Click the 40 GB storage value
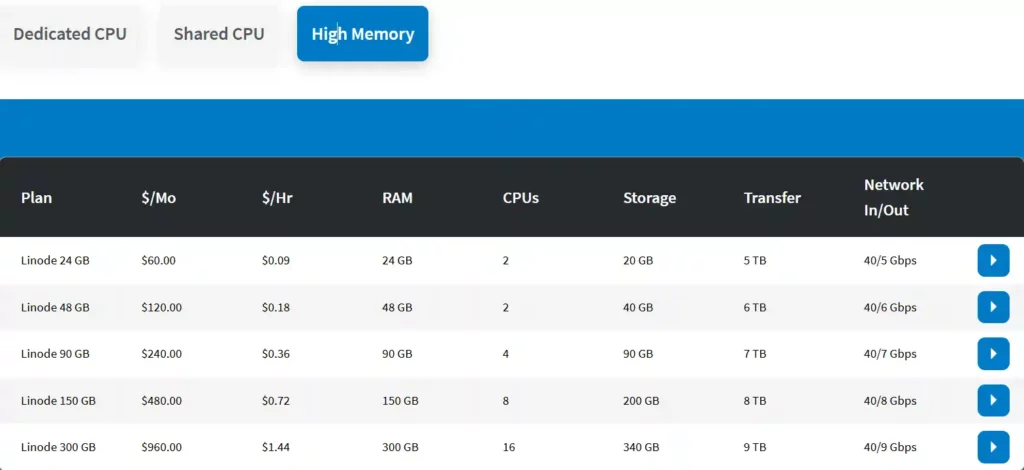The image size is (1024, 470). 638,307
